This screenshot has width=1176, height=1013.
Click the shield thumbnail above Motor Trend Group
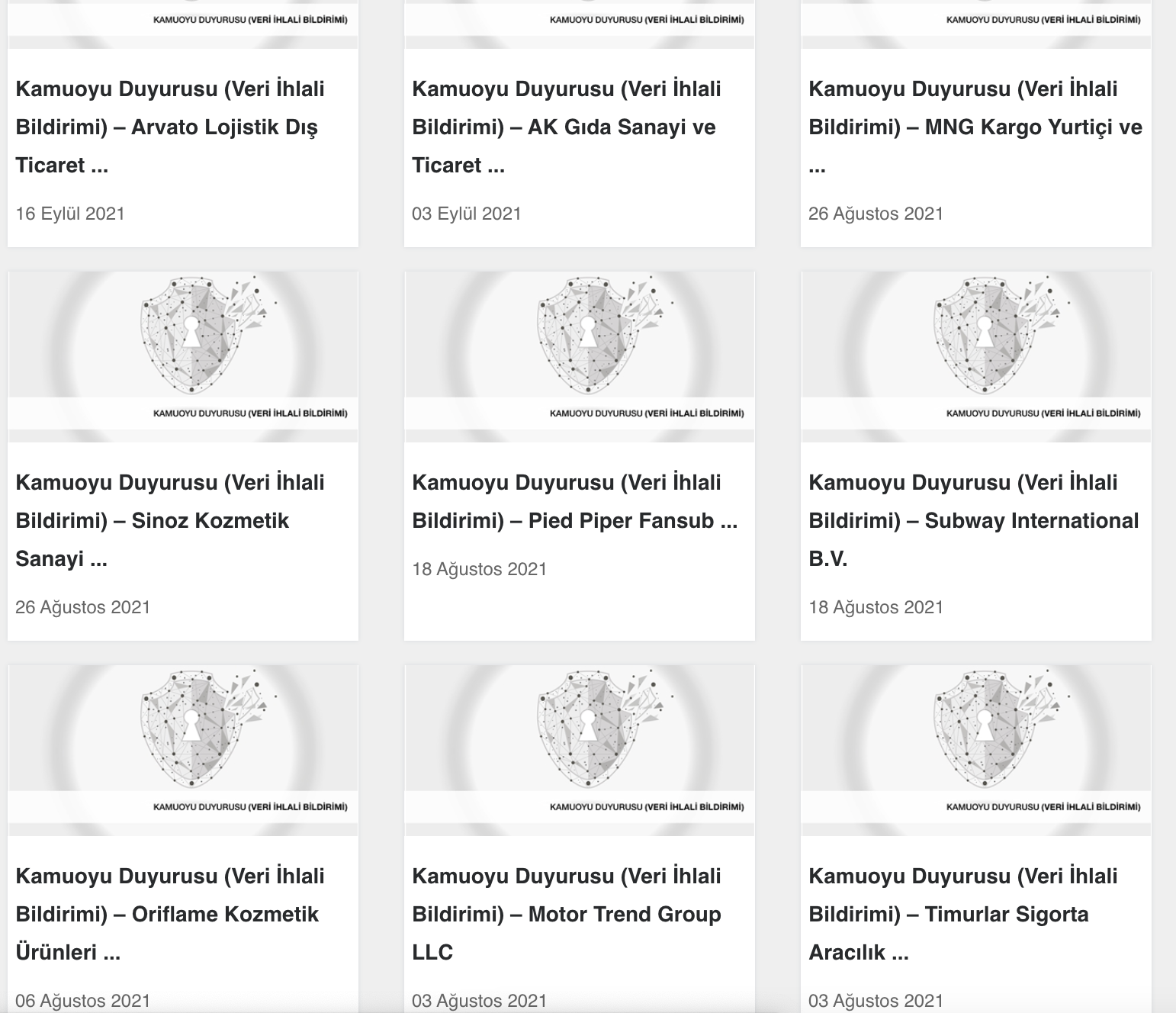tap(580, 750)
